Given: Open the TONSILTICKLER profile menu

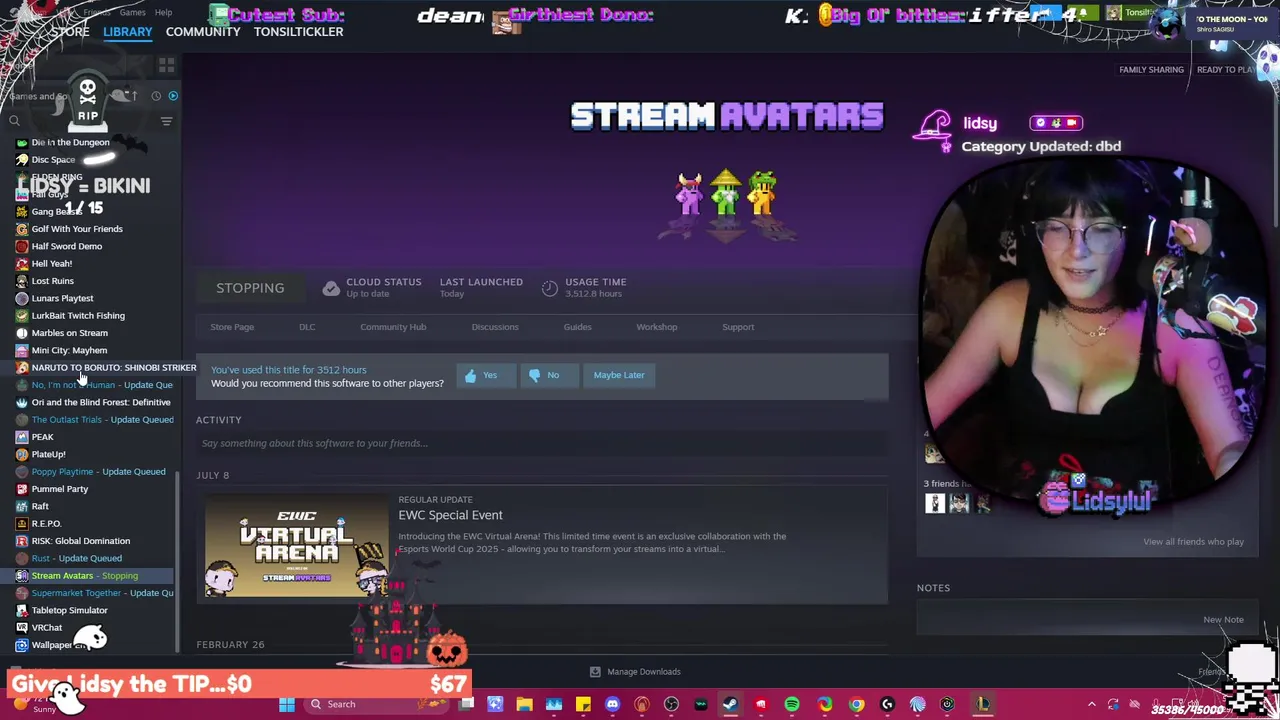Looking at the screenshot, I should point(298,32).
